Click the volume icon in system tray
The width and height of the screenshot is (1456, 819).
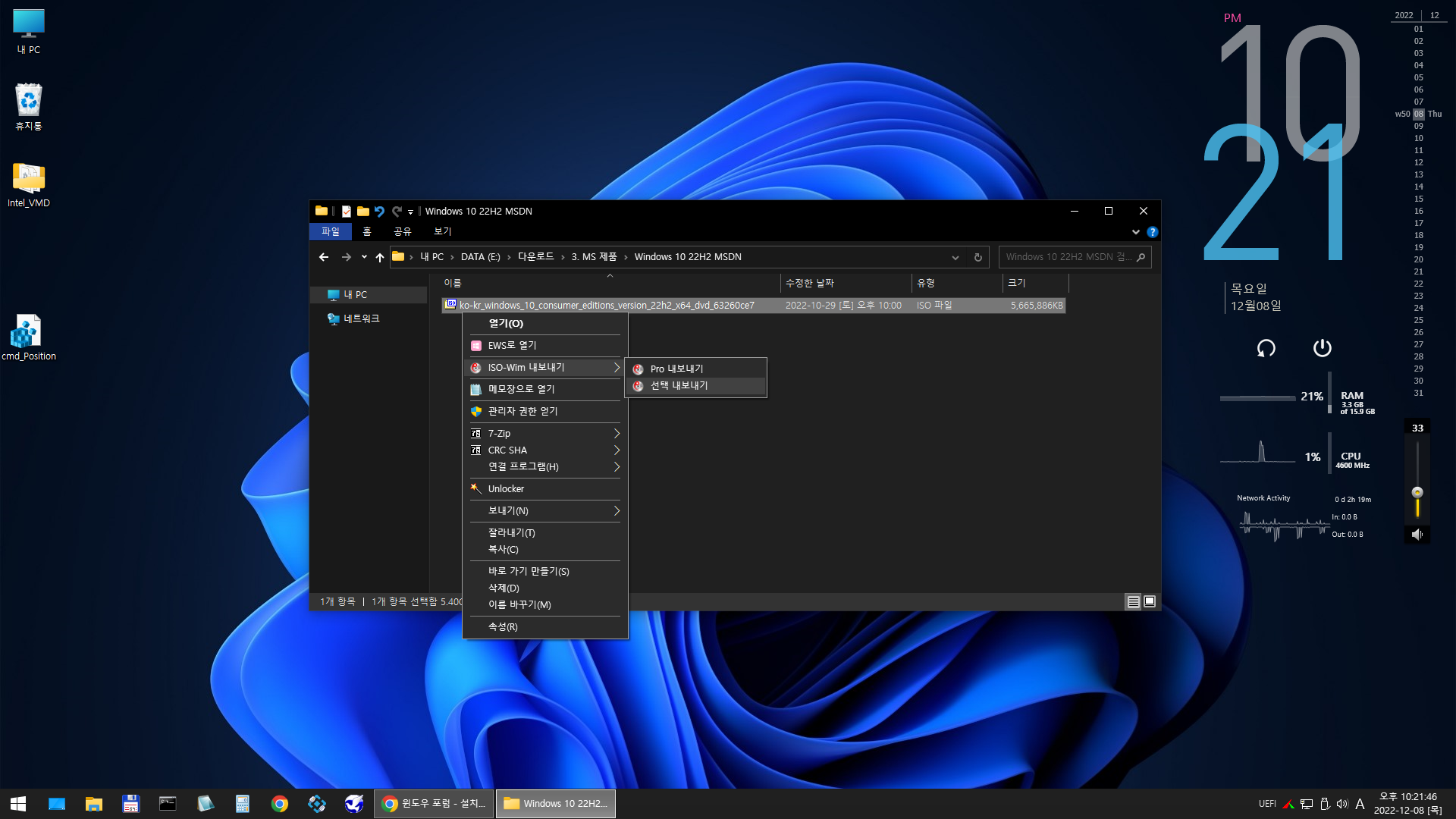coord(1342,804)
